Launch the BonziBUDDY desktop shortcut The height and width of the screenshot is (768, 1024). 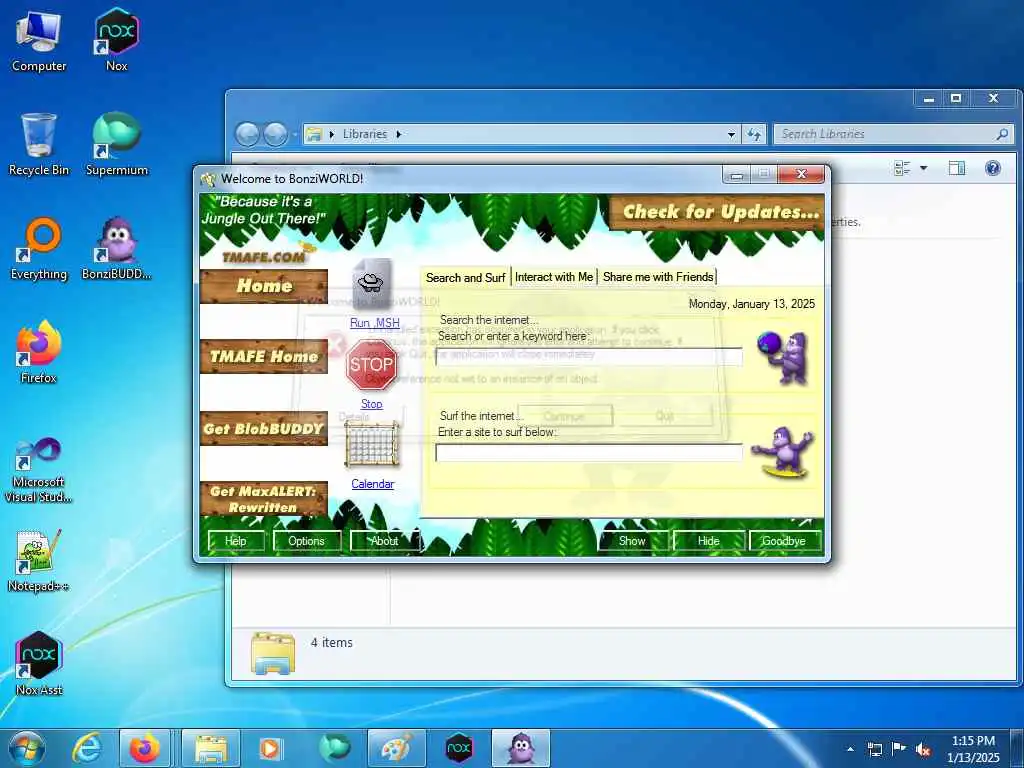117,248
